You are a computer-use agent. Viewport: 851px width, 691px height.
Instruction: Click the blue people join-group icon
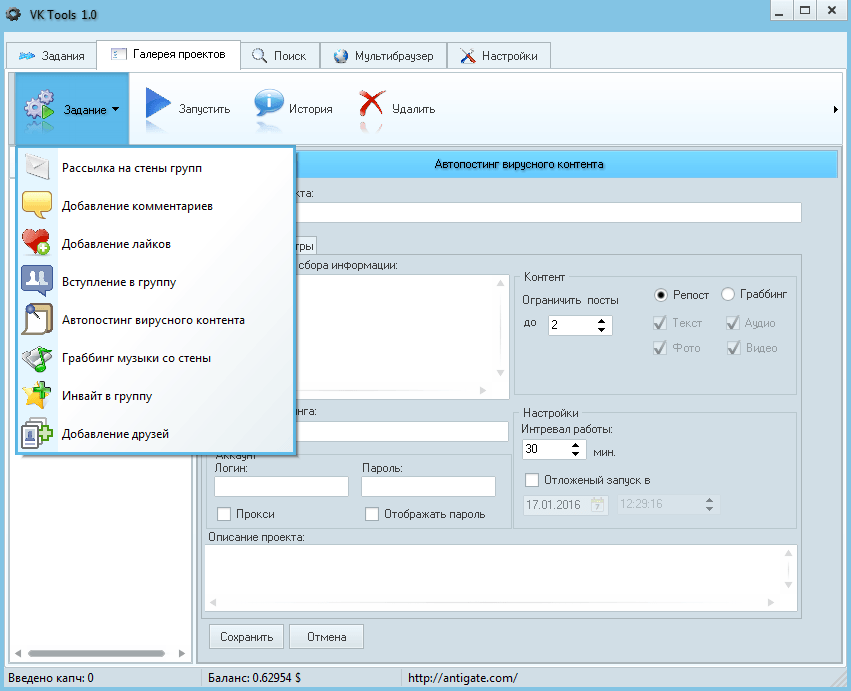[x=37, y=281]
